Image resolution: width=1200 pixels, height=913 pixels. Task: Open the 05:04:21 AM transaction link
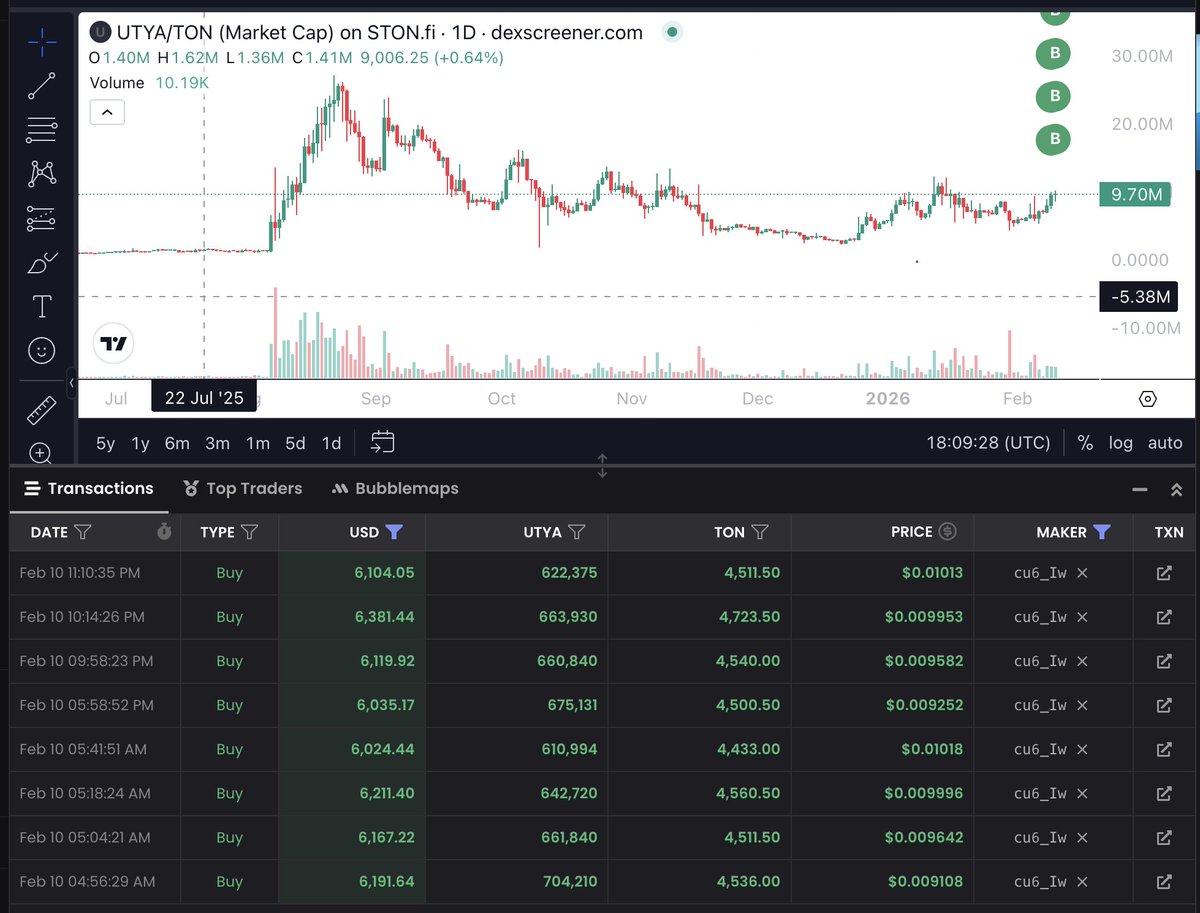pyautogui.click(x=1164, y=837)
